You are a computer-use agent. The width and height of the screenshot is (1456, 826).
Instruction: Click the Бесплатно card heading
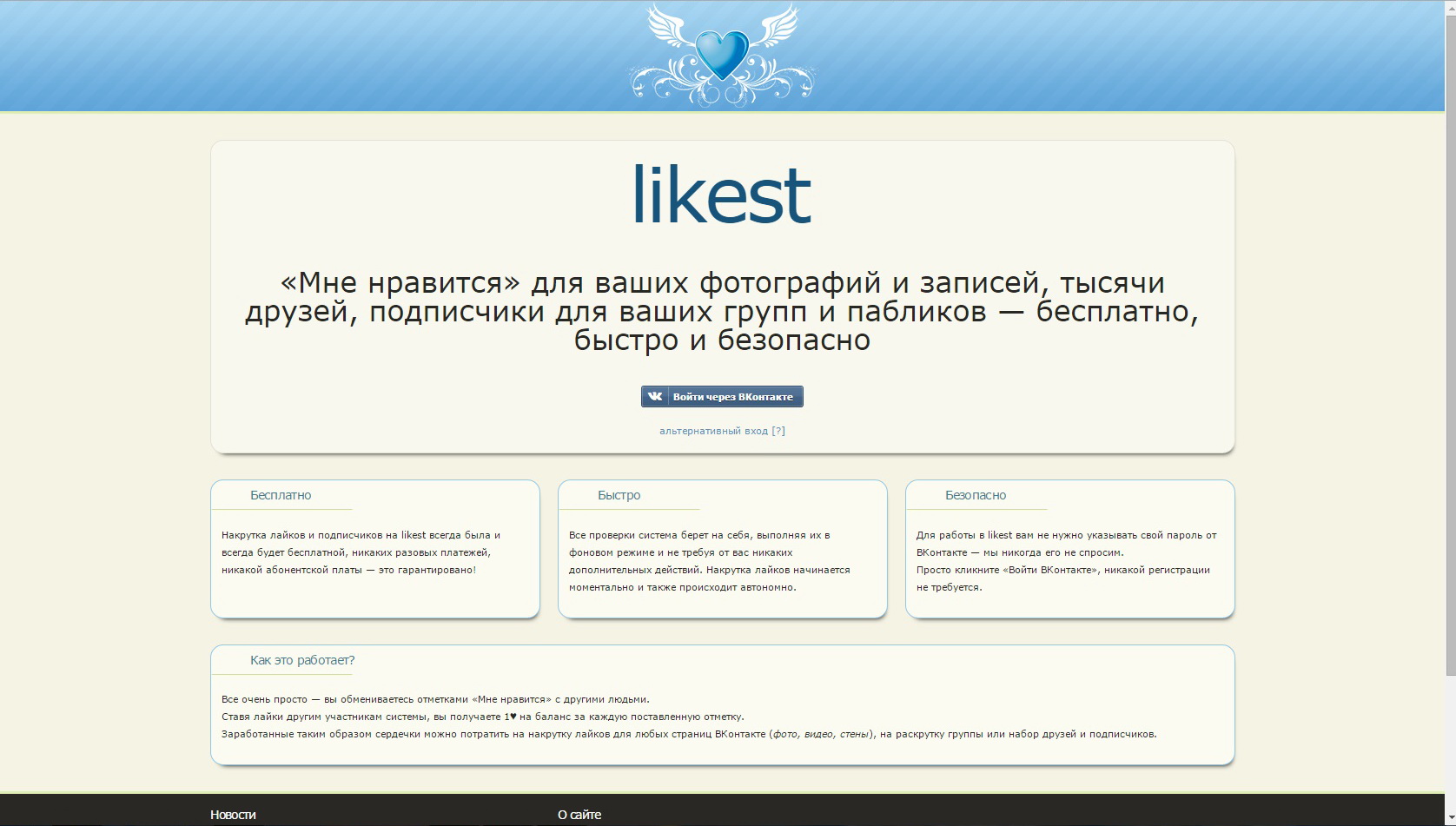281,495
